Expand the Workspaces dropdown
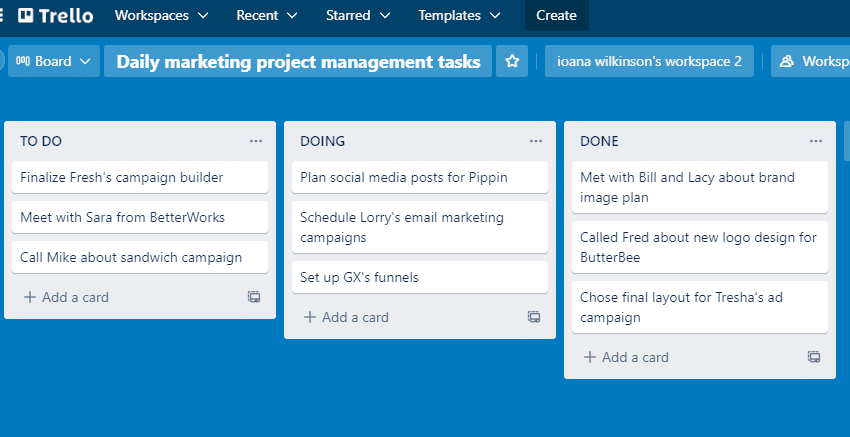 161,16
